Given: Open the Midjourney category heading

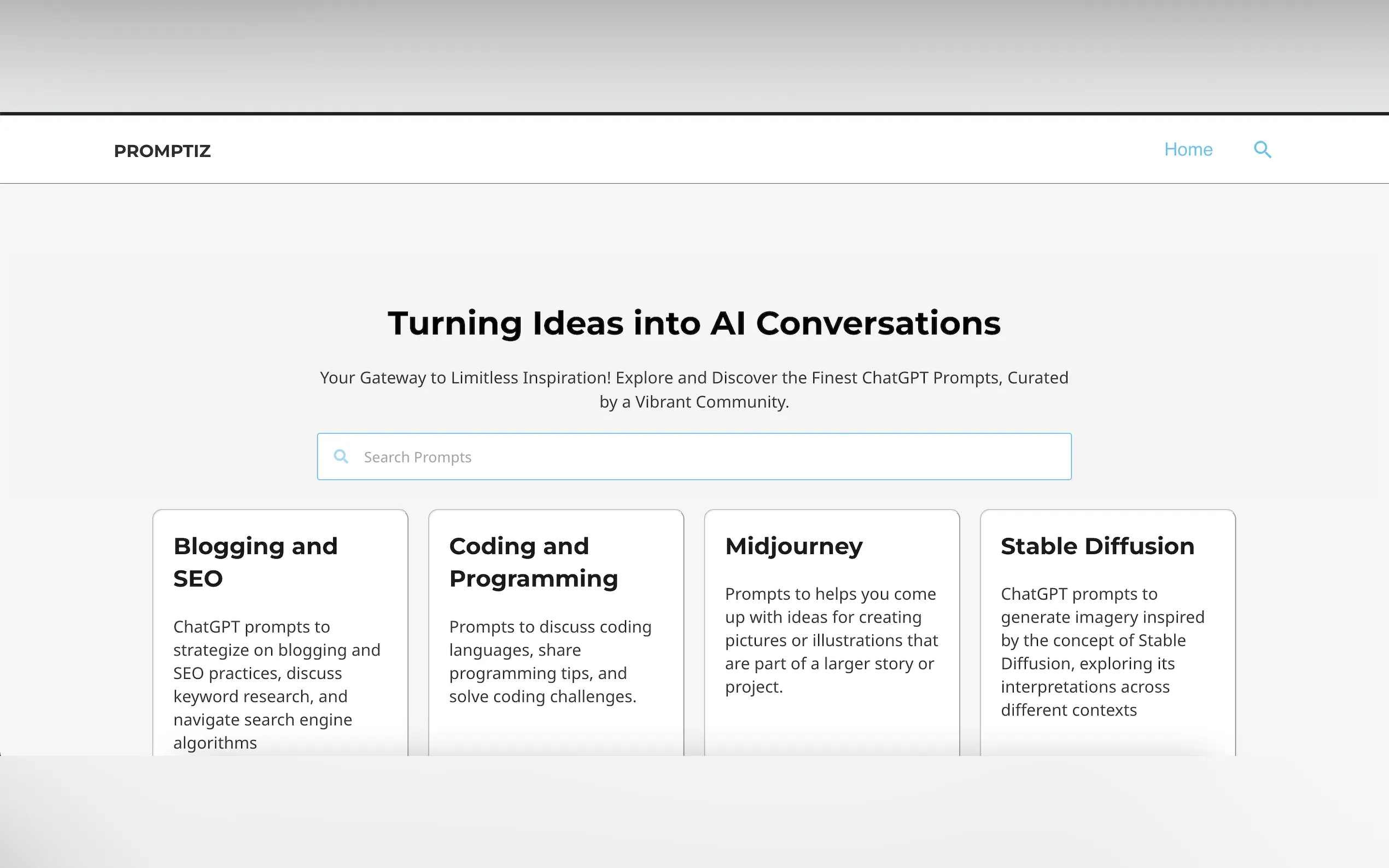Looking at the screenshot, I should click(793, 546).
